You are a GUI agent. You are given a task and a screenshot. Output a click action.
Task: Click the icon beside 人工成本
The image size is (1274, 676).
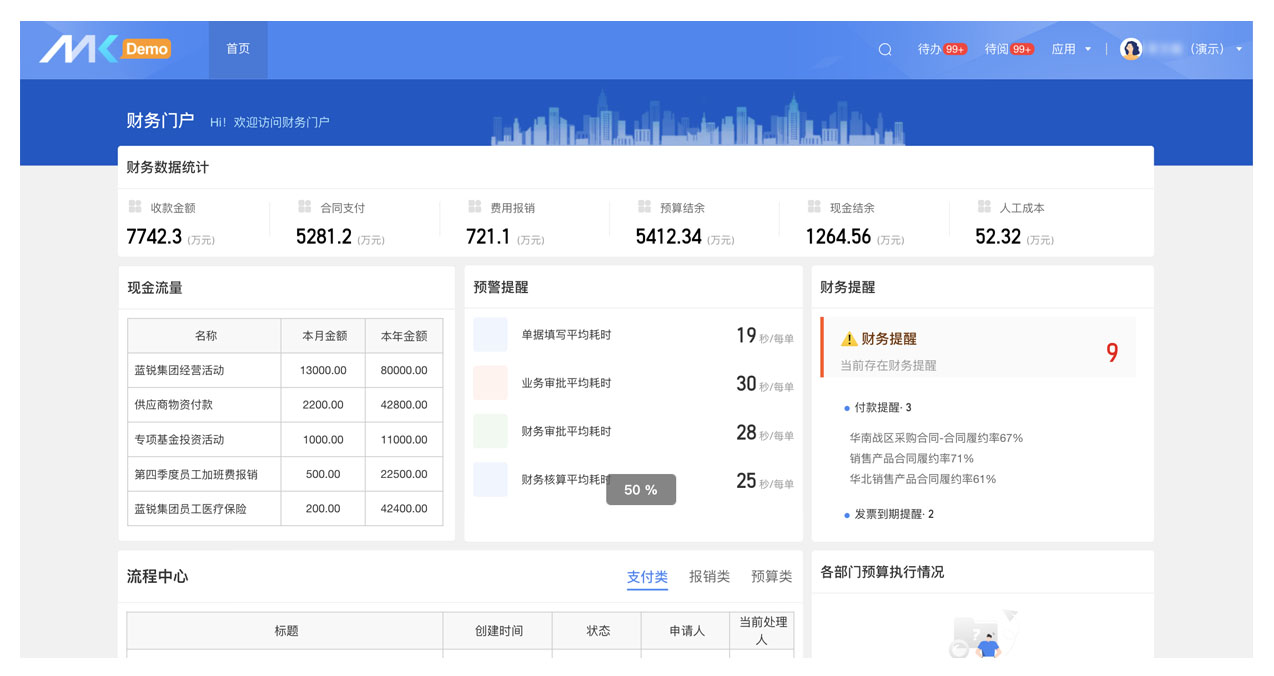click(x=984, y=207)
